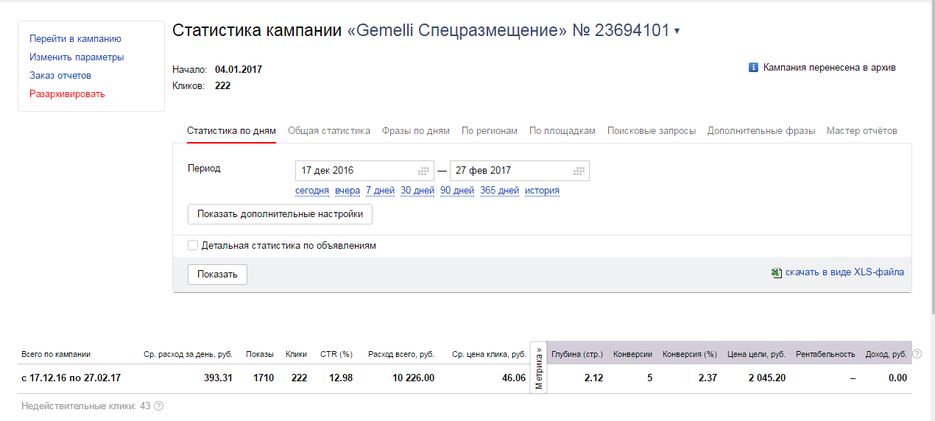Viewport: 935px width, 421px height.
Task: Select 30 дней period shortcut
Action: [x=417, y=191]
